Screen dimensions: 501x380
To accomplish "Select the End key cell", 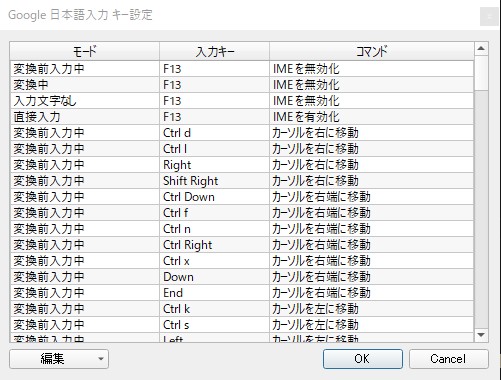I will click(214, 293).
